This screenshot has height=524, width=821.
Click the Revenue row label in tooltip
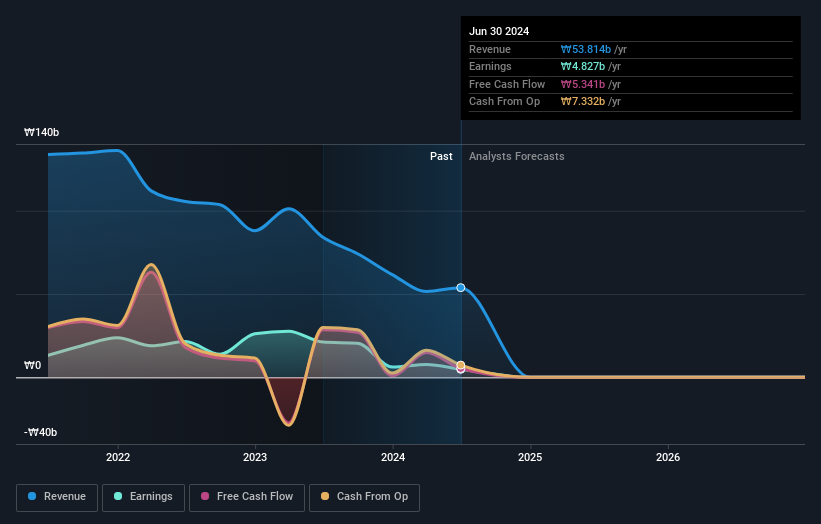pos(490,49)
